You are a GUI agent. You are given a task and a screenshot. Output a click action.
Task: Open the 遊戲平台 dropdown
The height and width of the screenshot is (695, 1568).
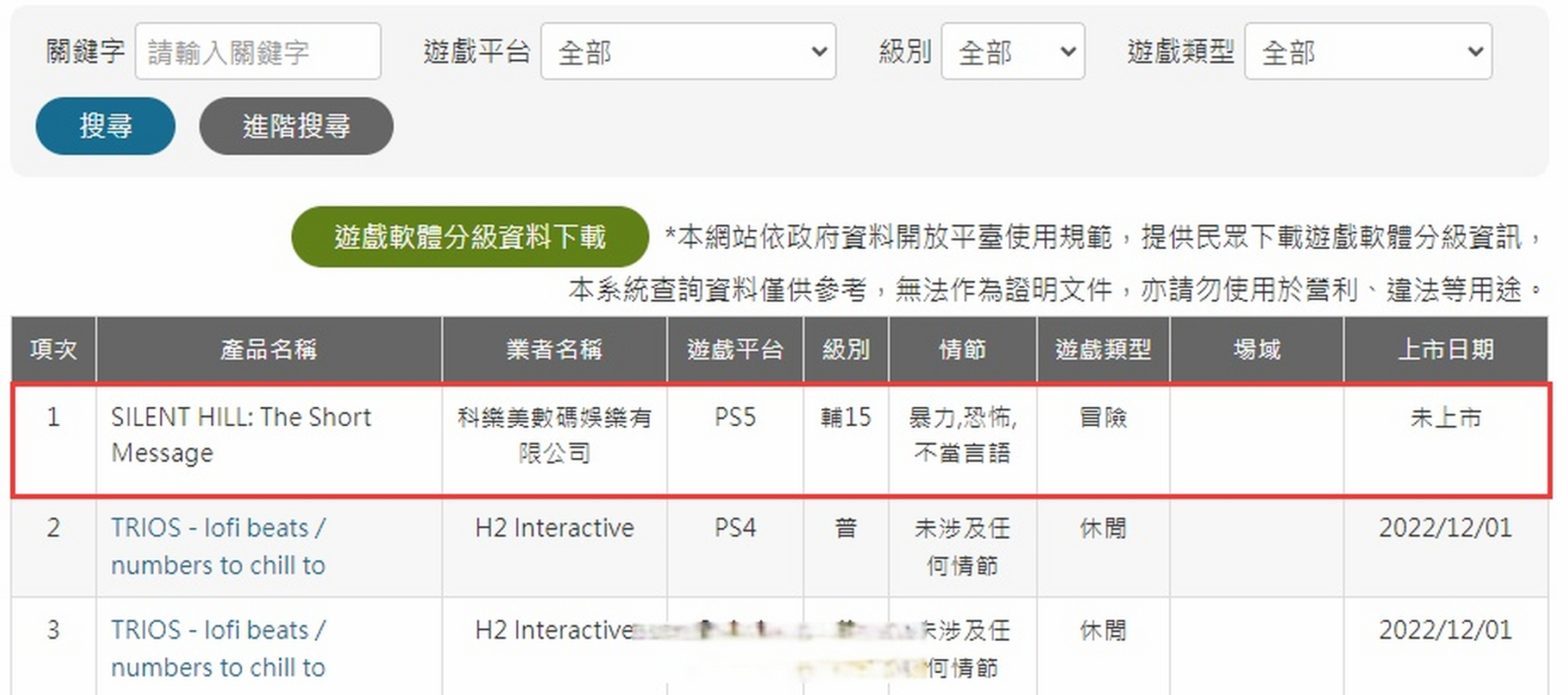click(x=688, y=52)
